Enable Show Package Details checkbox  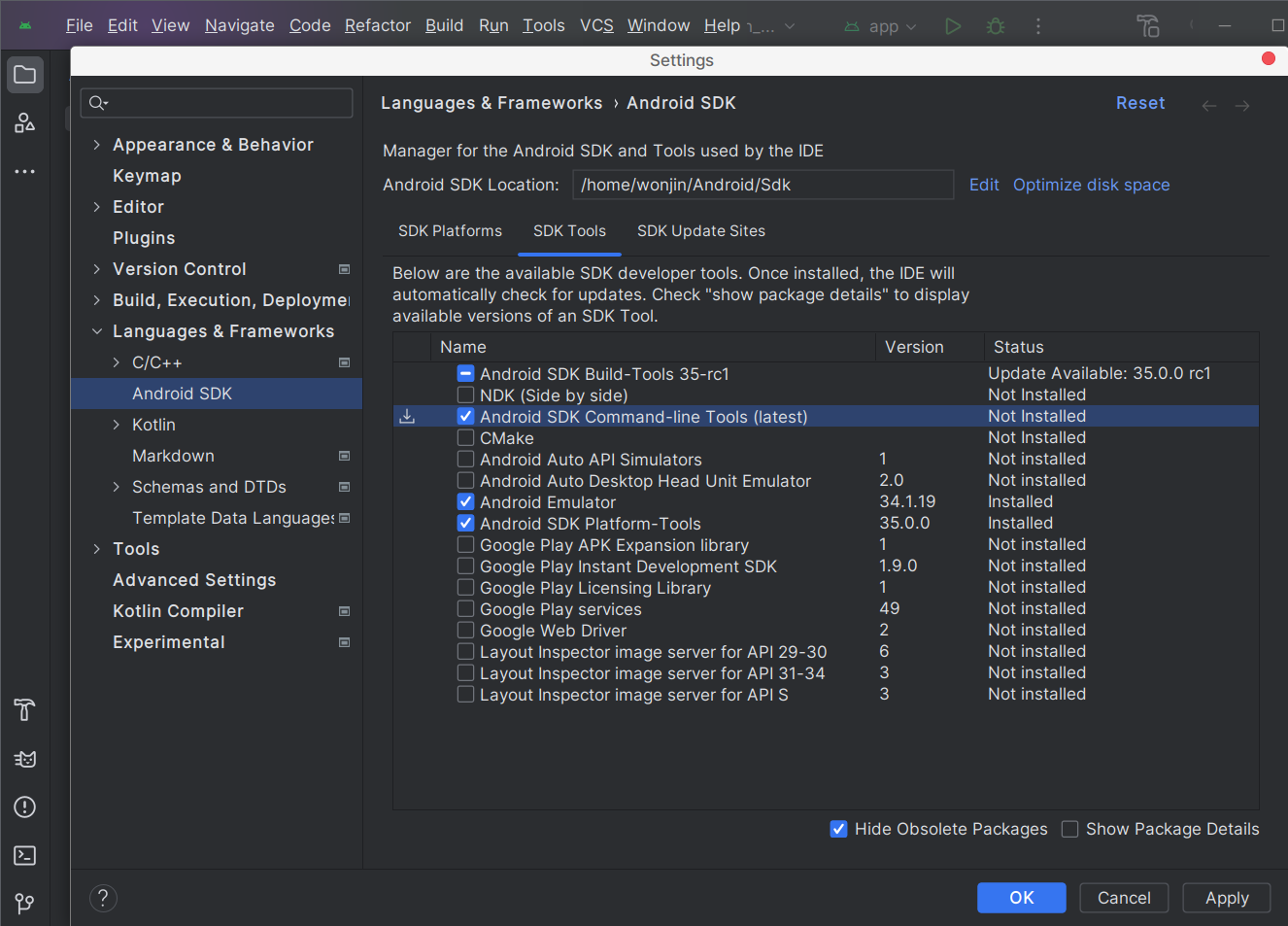pos(1070,829)
